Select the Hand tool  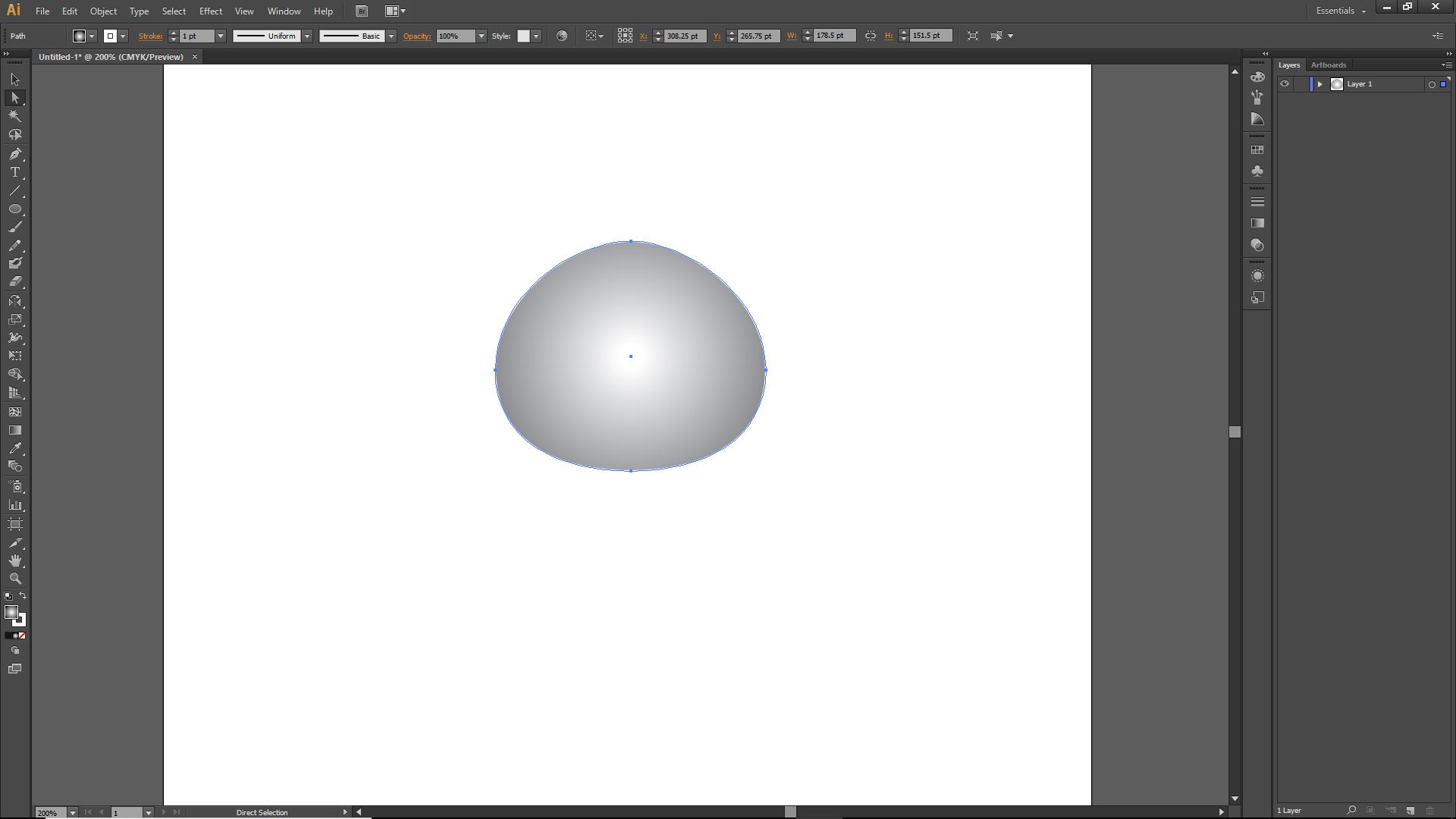pos(15,560)
